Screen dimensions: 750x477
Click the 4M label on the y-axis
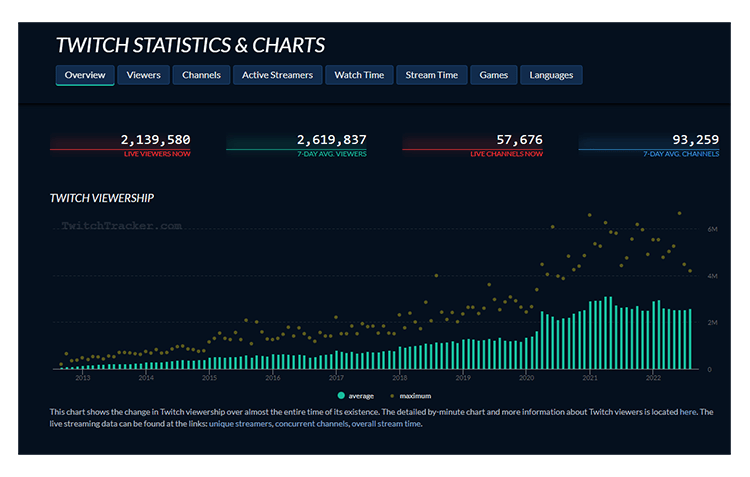point(712,276)
